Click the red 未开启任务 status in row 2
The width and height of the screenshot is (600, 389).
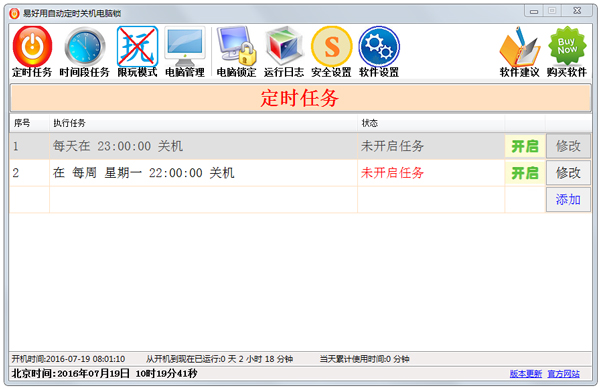click(392, 173)
